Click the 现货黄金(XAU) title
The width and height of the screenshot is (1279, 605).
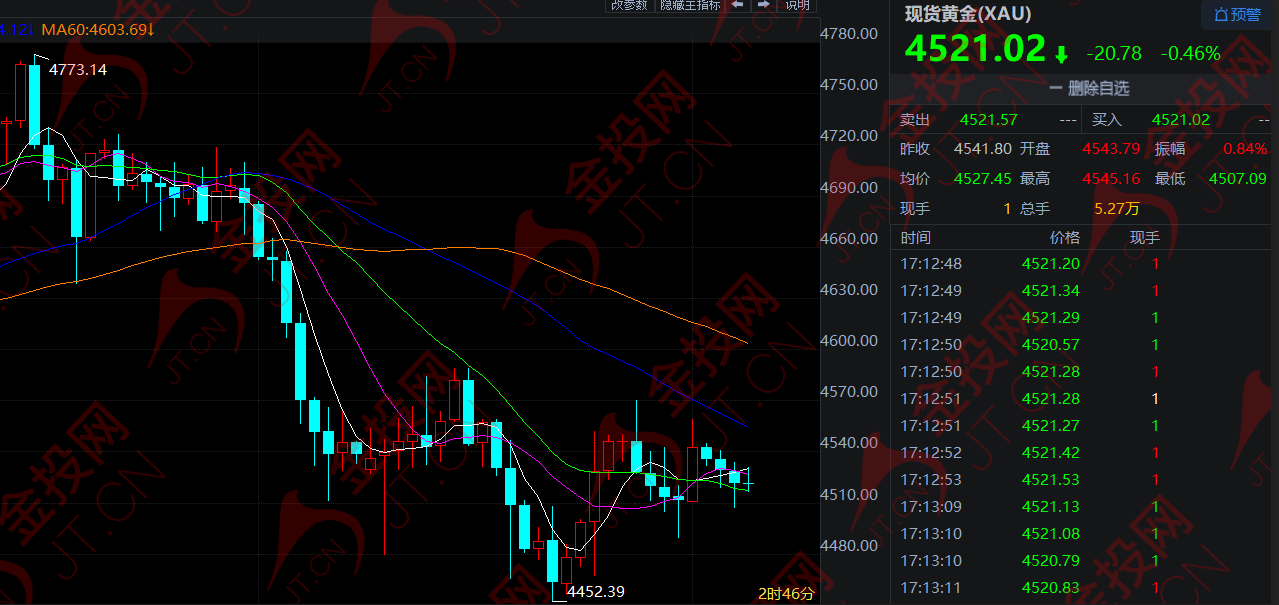coord(968,13)
